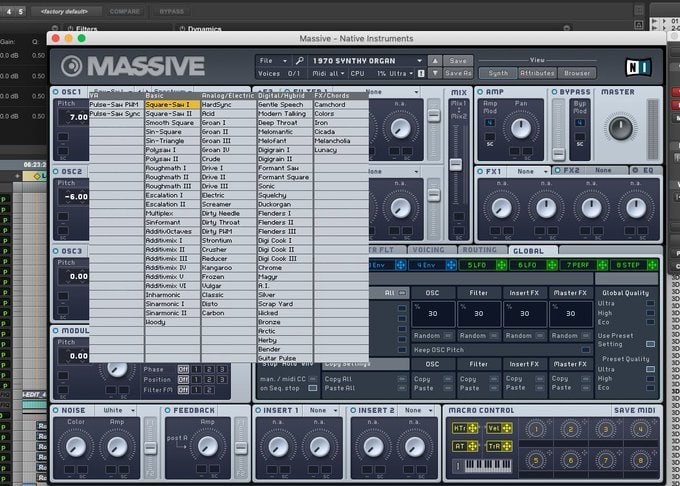Click the exclamation panic icon
The width and height of the screenshot is (680, 486).
click(421, 73)
